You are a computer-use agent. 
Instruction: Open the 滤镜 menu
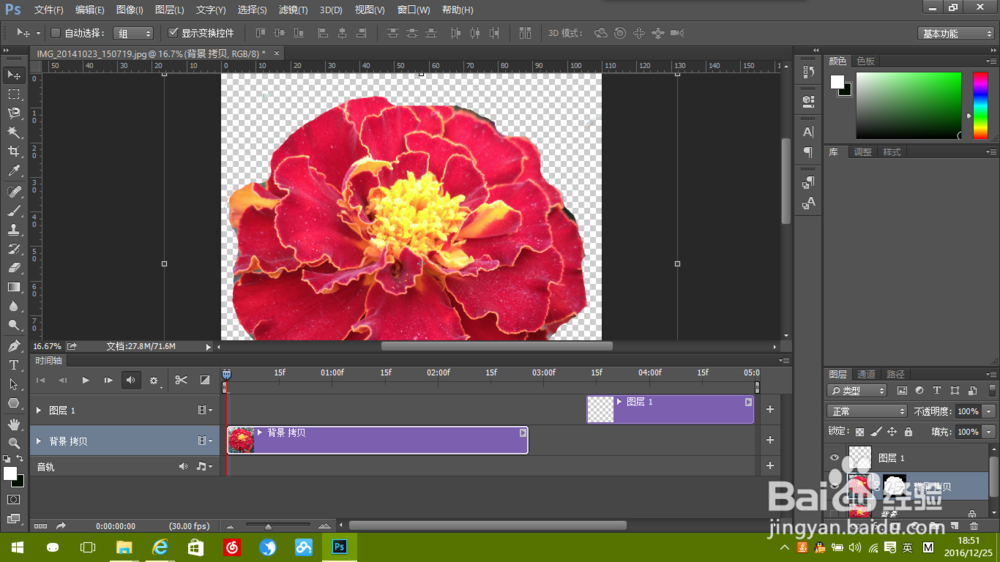pos(293,10)
